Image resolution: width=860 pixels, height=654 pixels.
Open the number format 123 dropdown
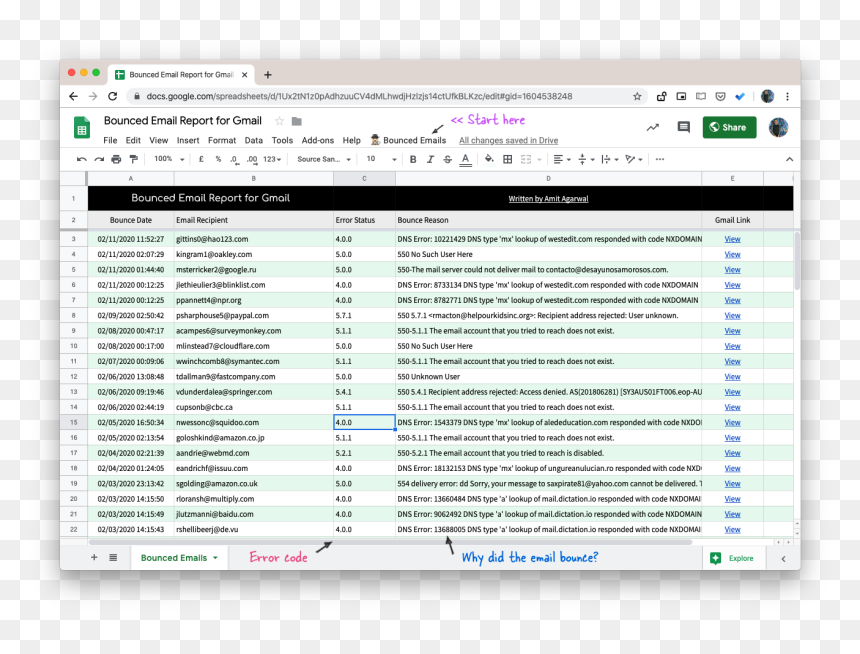(x=272, y=159)
